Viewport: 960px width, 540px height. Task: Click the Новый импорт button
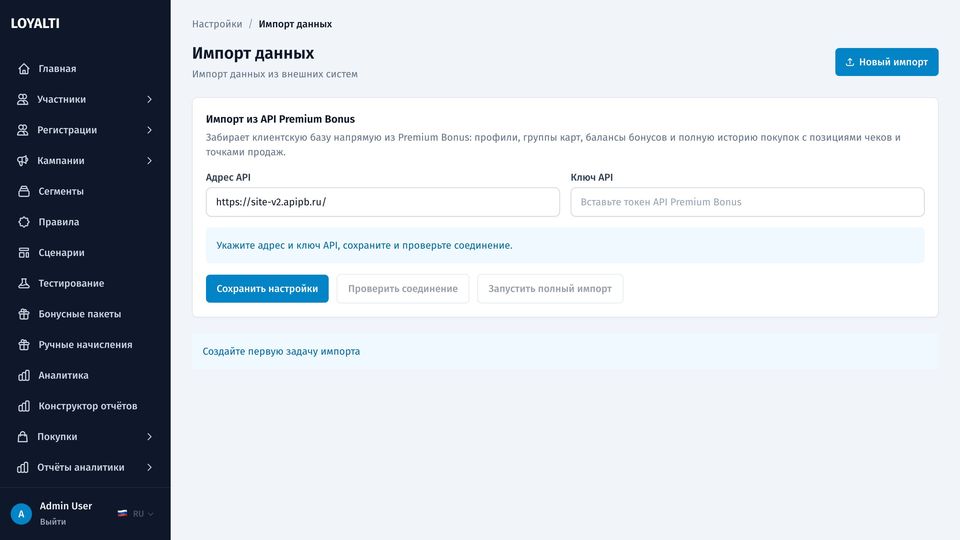887,62
